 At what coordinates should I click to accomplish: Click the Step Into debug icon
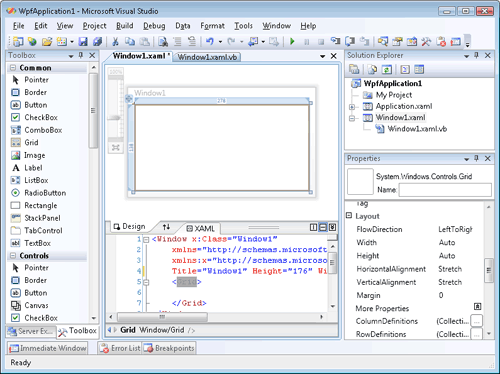click(x=335, y=42)
